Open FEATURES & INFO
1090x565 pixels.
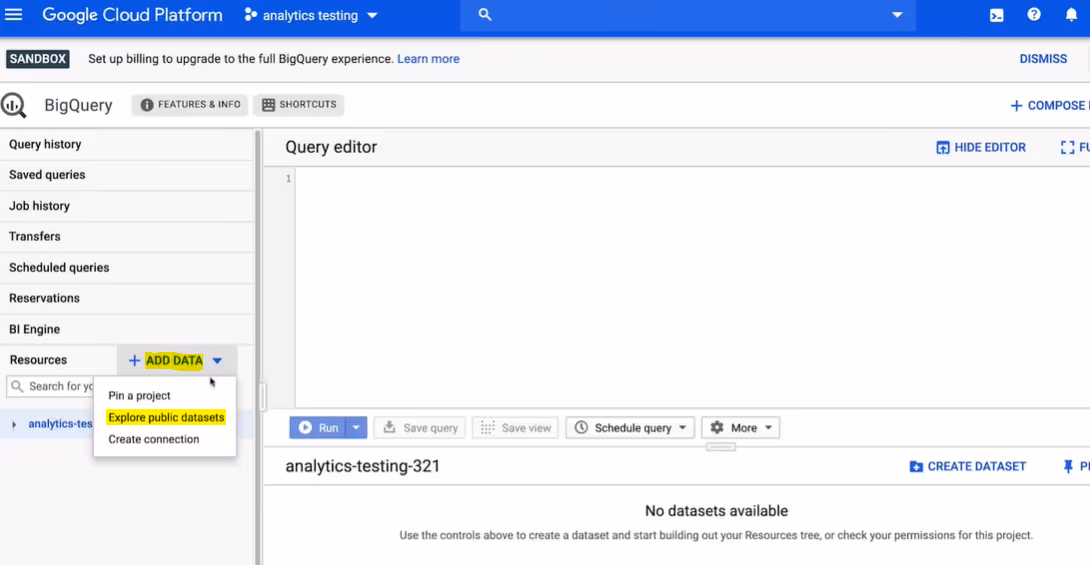tap(190, 104)
